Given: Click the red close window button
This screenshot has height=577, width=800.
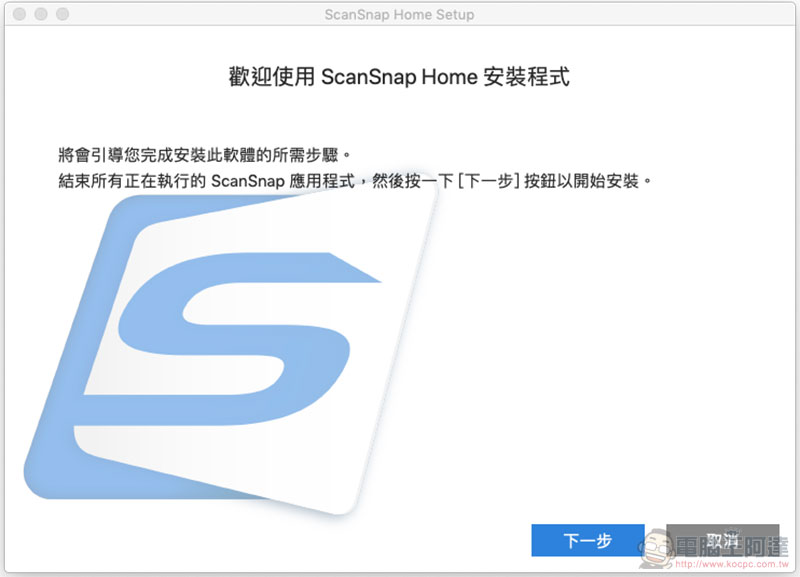Looking at the screenshot, I should click(20, 14).
